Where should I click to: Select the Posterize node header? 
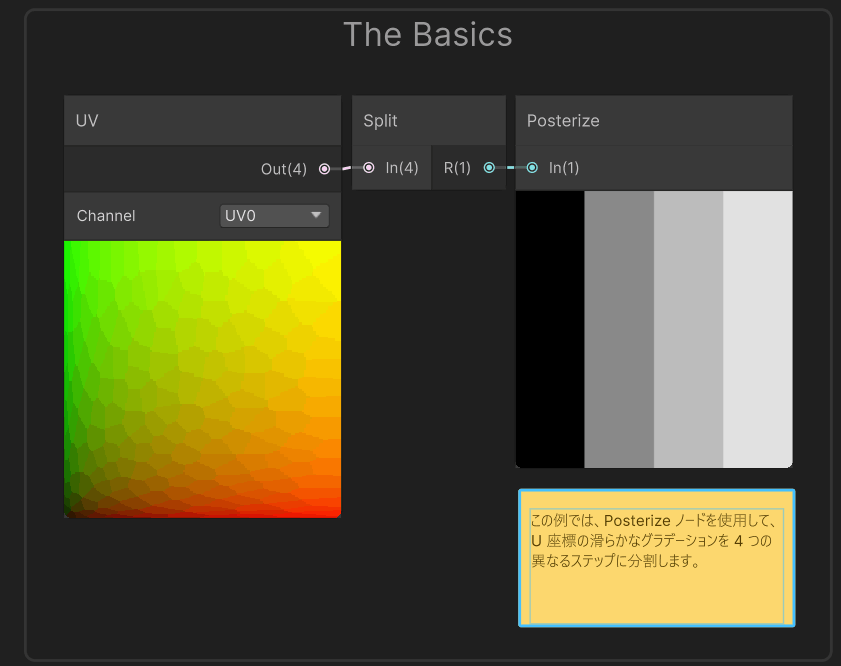[x=654, y=121]
